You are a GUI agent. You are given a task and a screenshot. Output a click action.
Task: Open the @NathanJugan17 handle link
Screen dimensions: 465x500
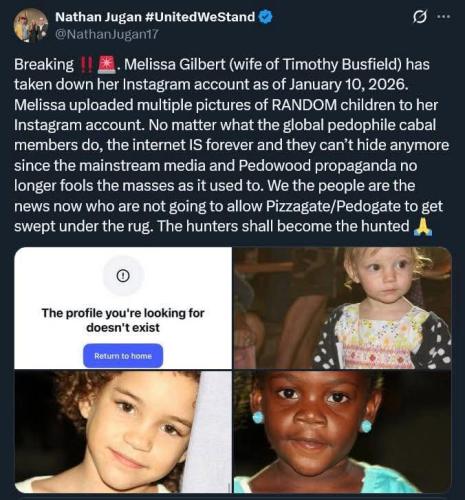[x=107, y=34]
